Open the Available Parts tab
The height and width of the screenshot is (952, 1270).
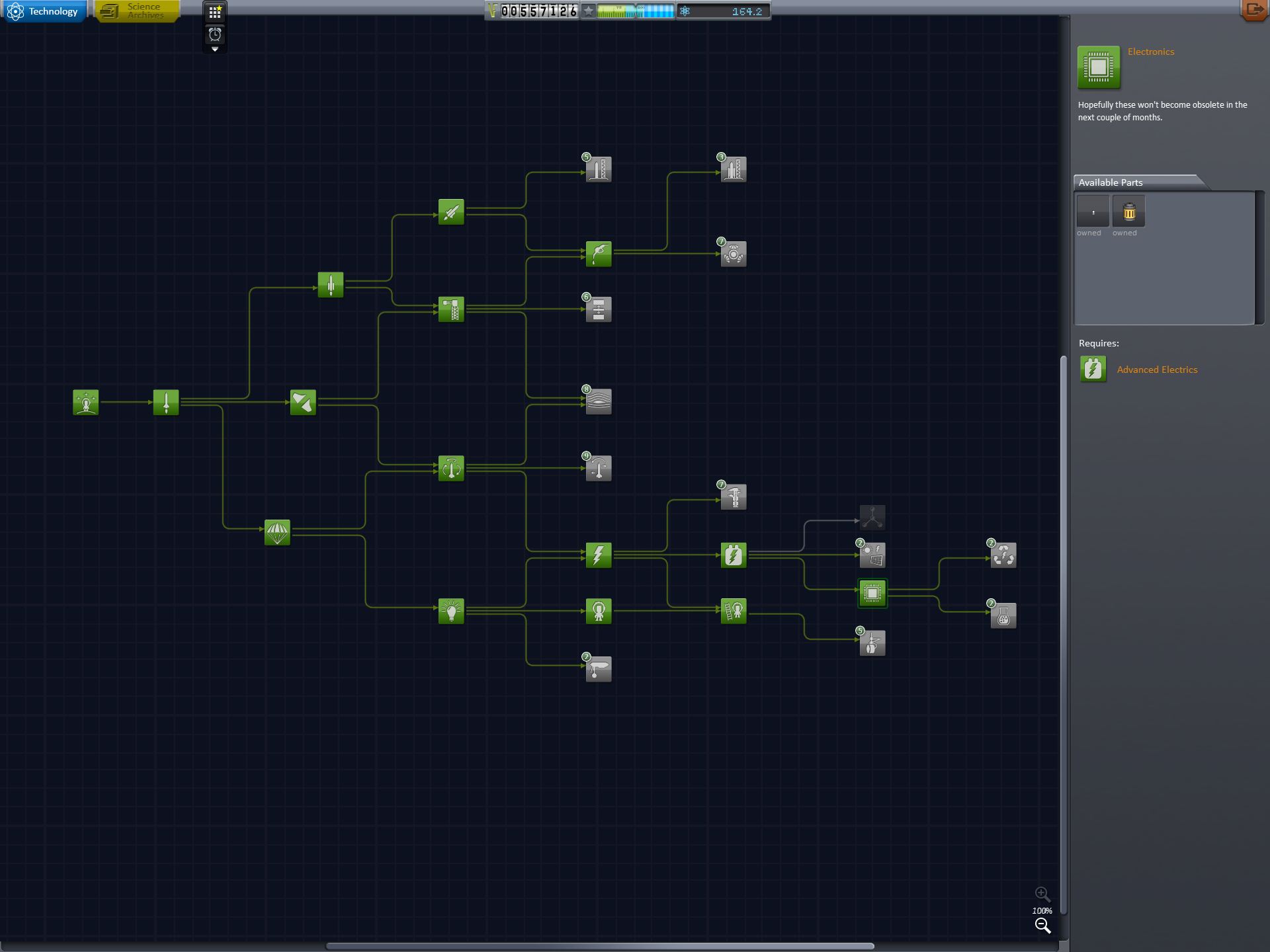click(1135, 182)
